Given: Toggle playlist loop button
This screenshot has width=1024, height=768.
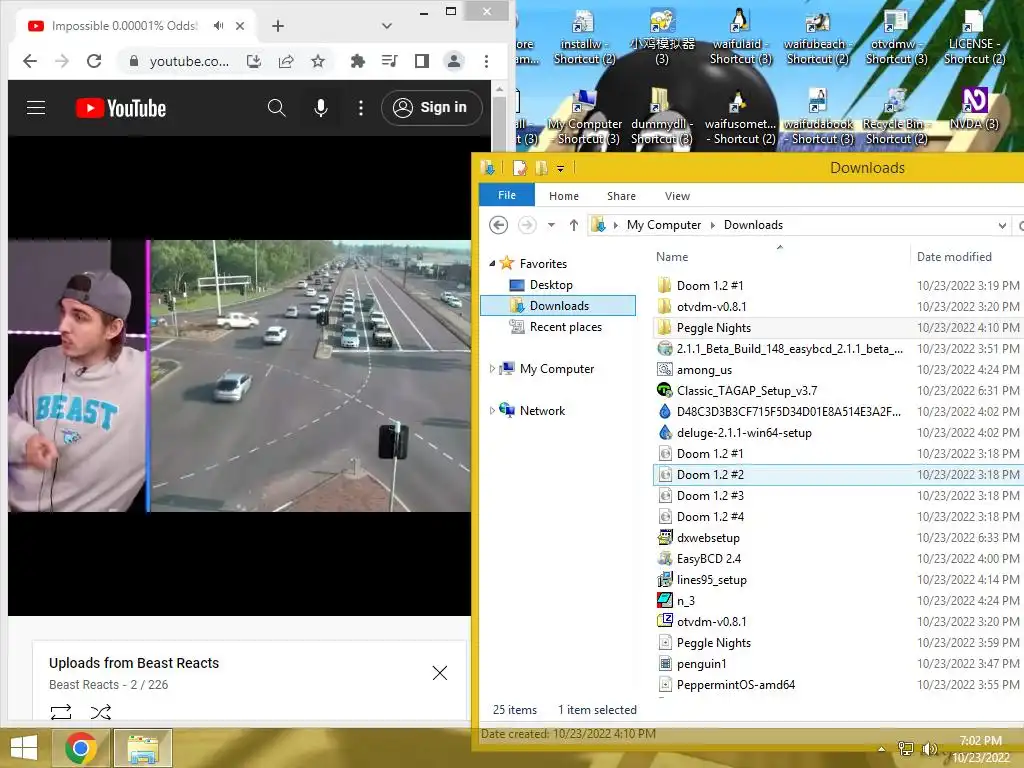Looking at the screenshot, I should pos(61,711).
